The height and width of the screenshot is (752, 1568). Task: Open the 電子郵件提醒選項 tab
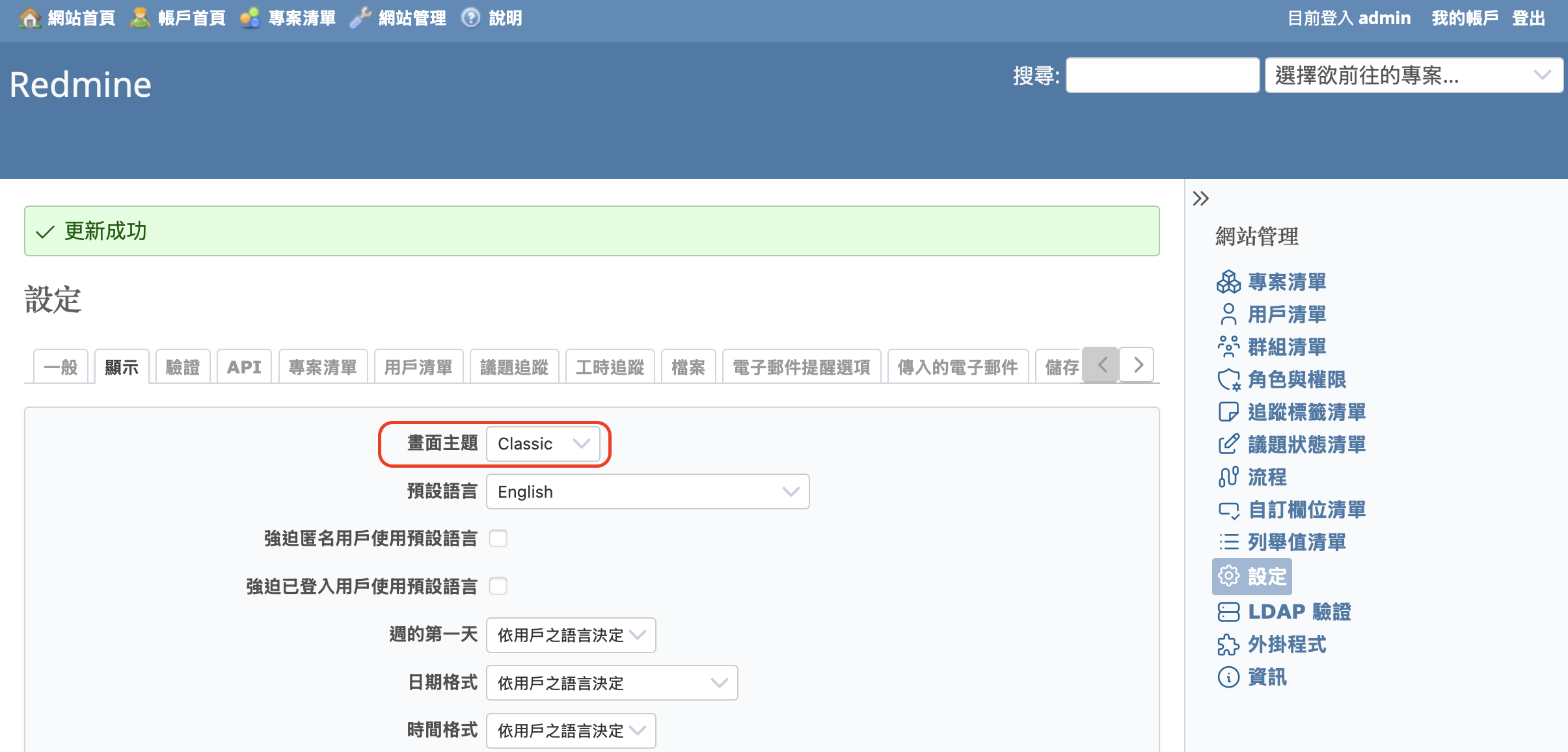tap(802, 367)
